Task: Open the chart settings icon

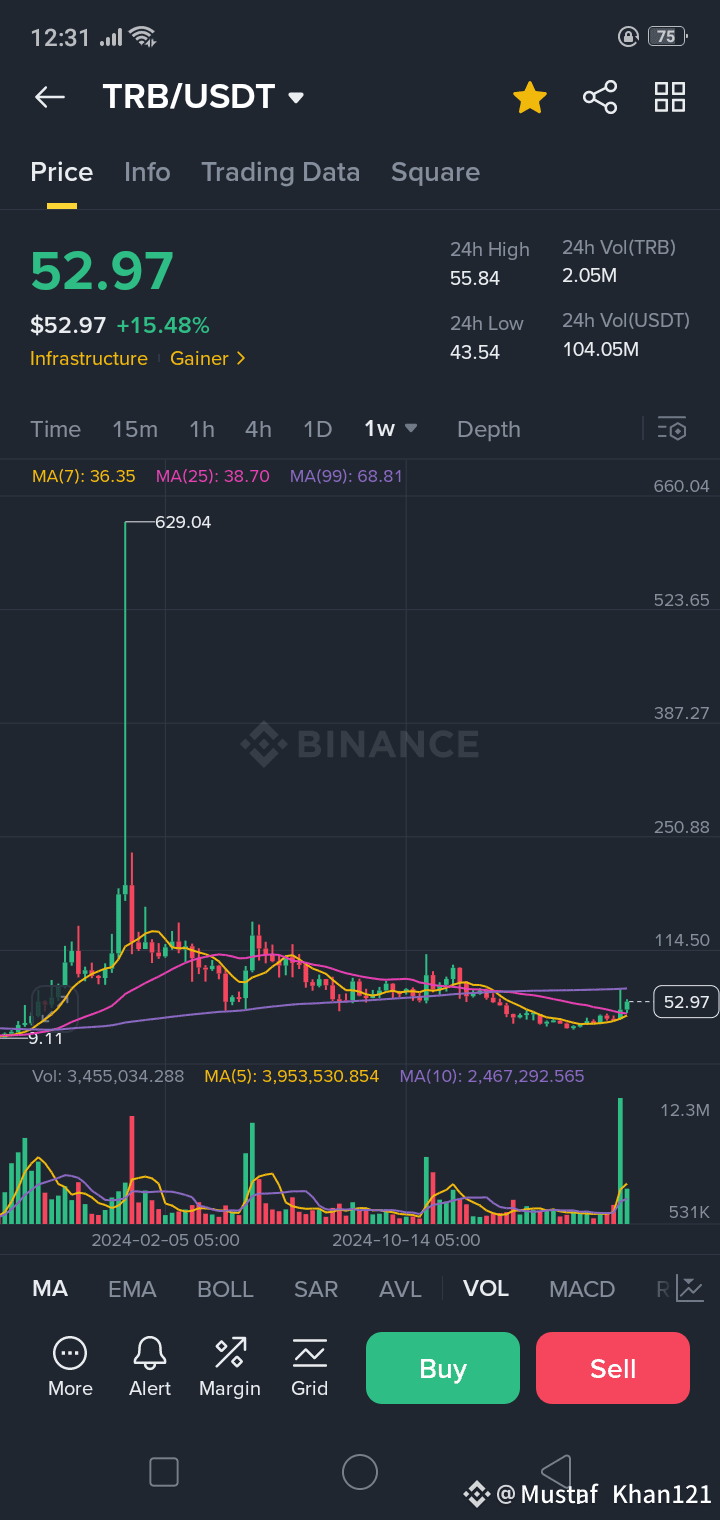Action: pyautogui.click(x=672, y=429)
